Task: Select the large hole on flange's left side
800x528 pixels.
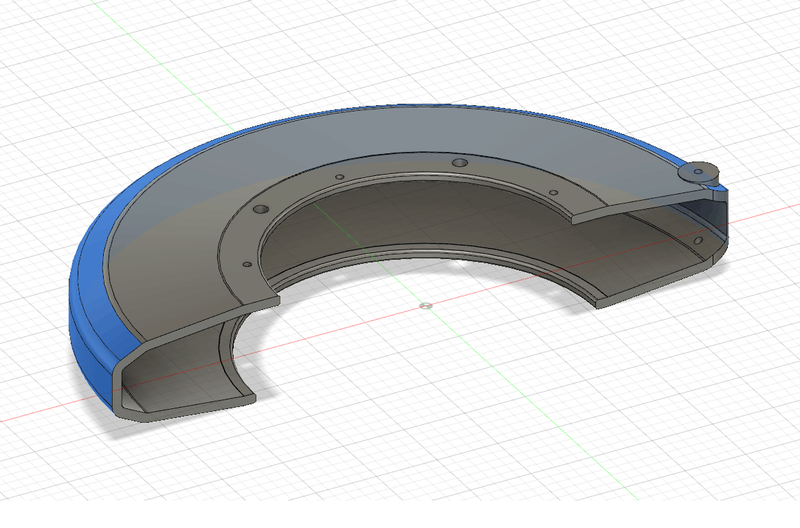Action: tap(260, 209)
